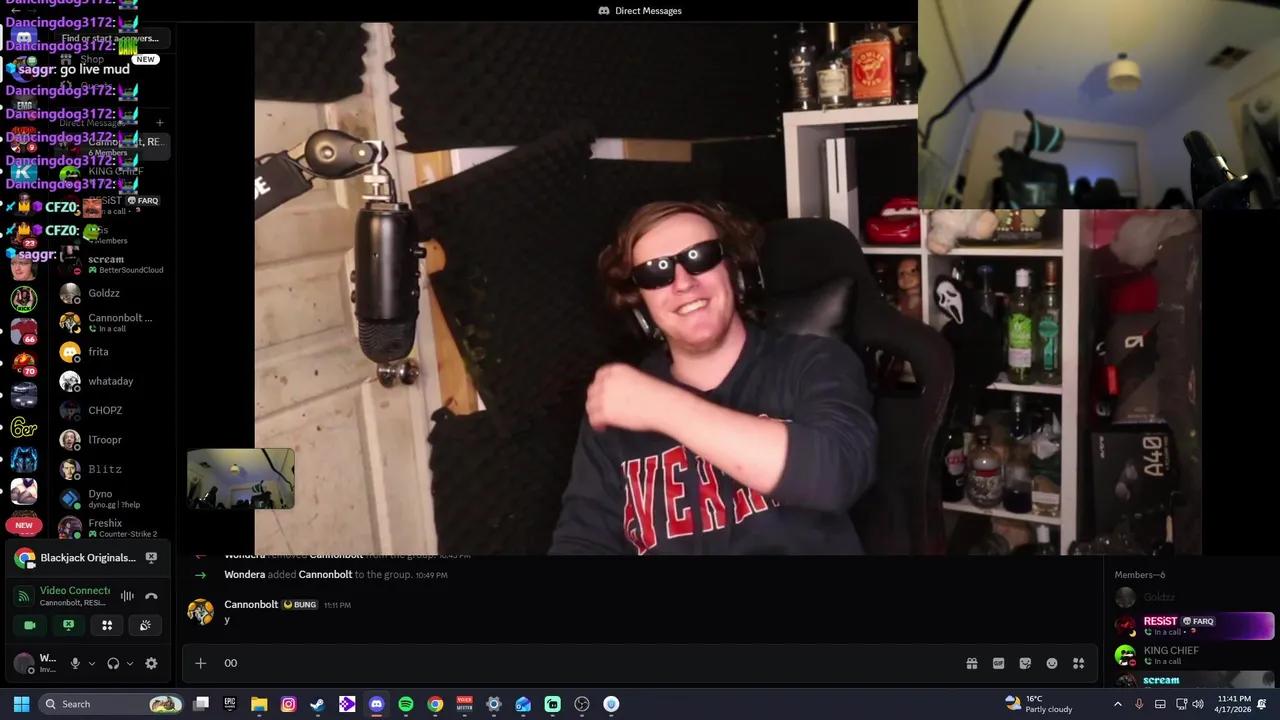Turn on your camera in the voice panel
This screenshot has height=720, width=1280.
pos(30,625)
